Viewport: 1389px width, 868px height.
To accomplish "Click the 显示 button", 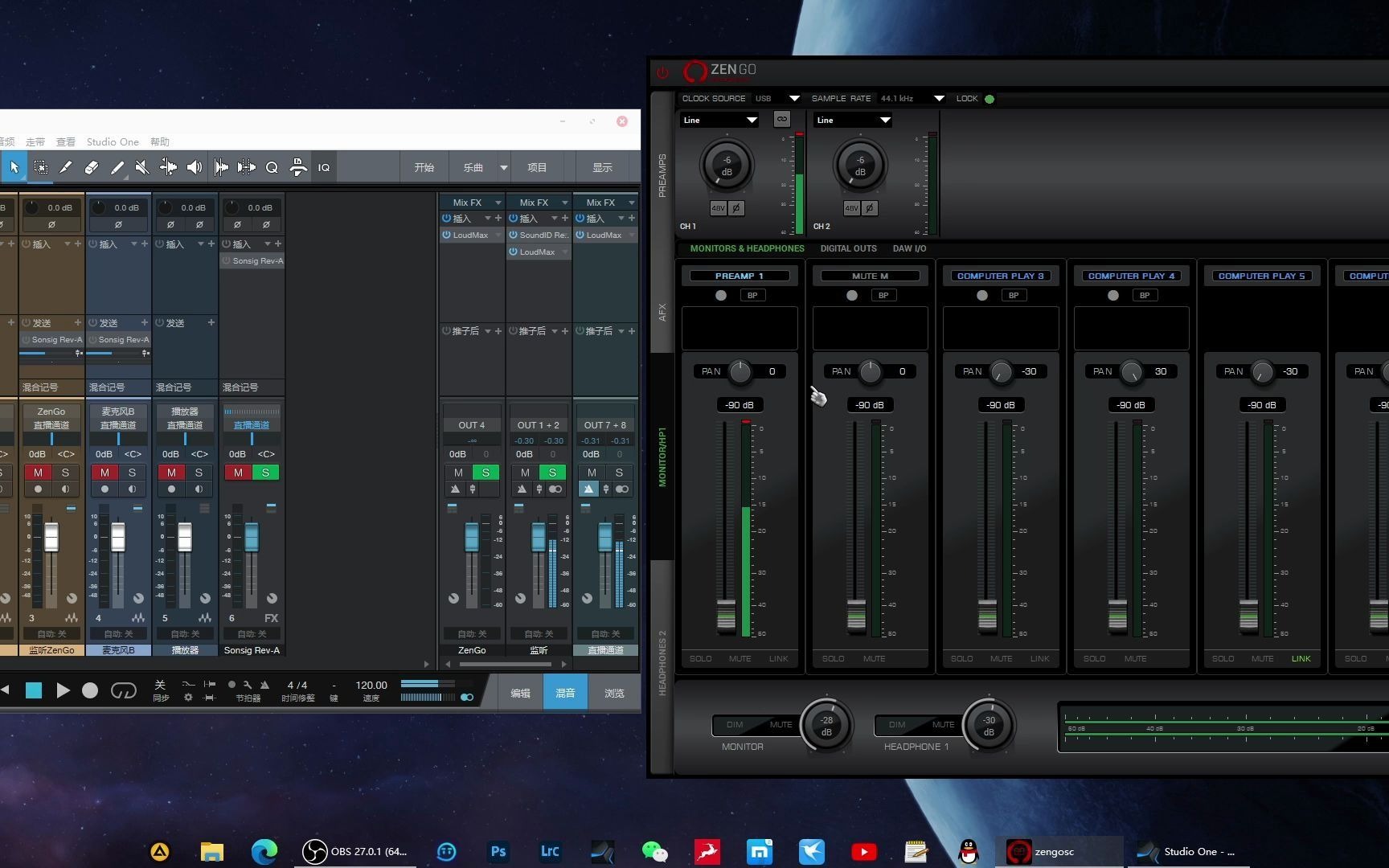I will [x=602, y=168].
